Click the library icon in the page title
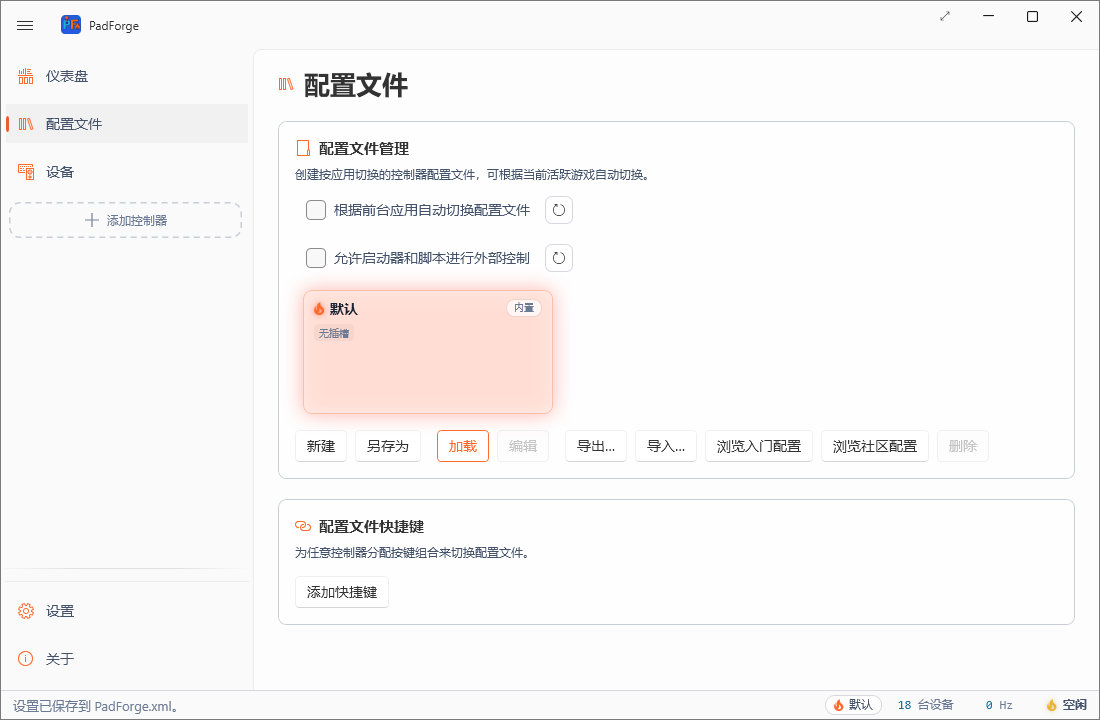Image resolution: width=1100 pixels, height=720 pixels. pos(286,84)
